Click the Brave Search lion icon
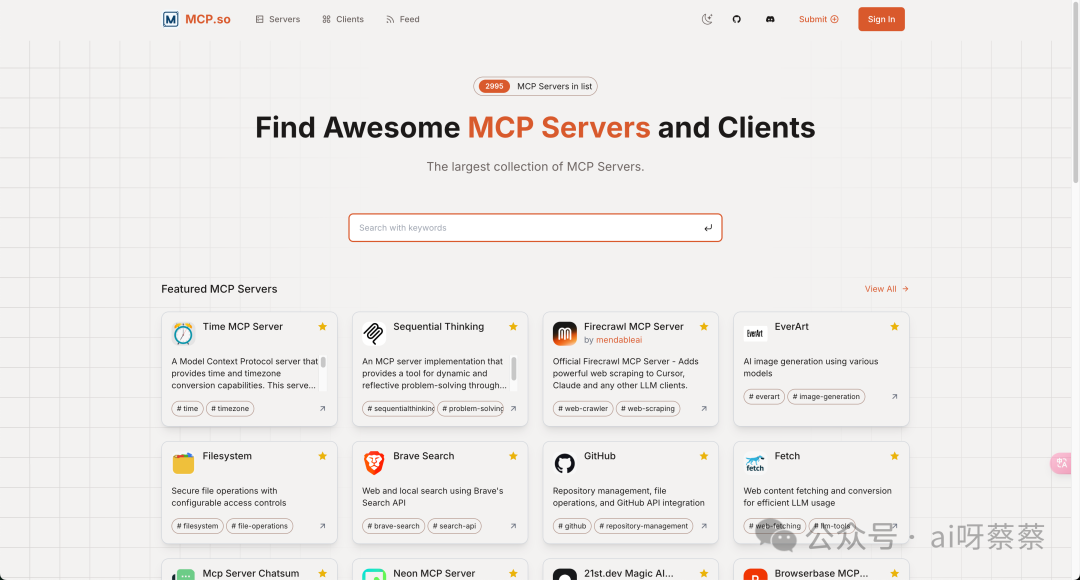This screenshot has height=580, width=1080. (x=373, y=463)
